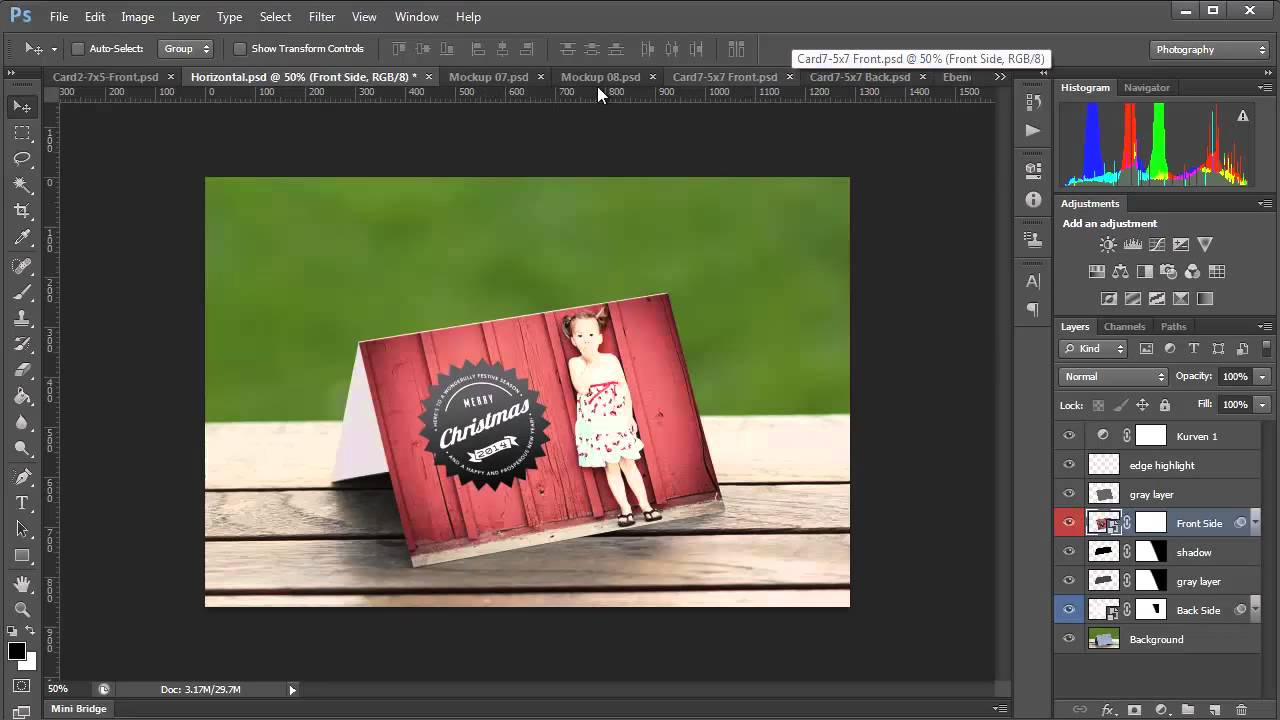Open the Adjustments panel options menu
The width and height of the screenshot is (1280, 720).
[x=1265, y=204]
